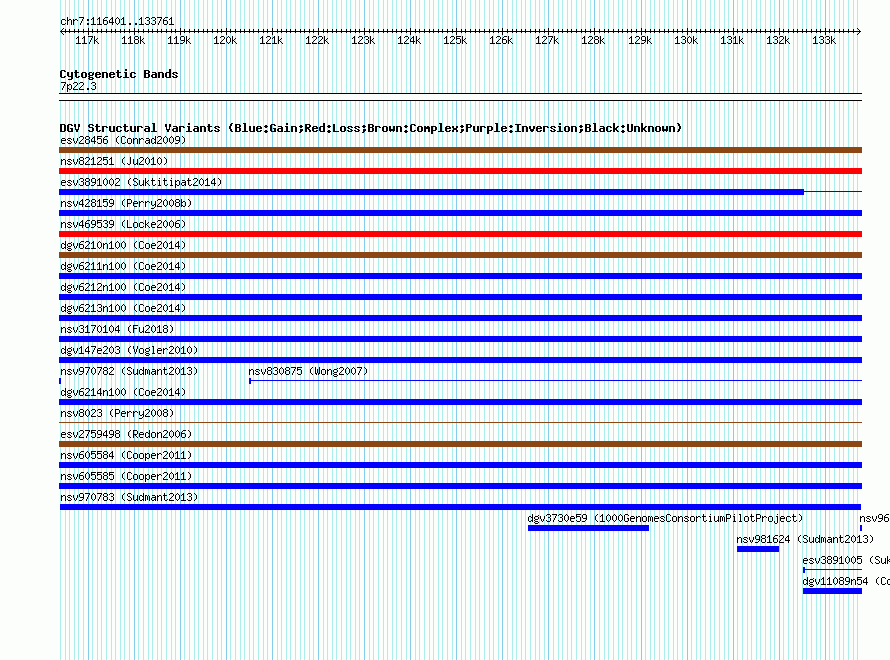Image resolution: width=890 pixels, height=660 pixels.
Task: Select brown bar under esv2759498 (Redon2006)
Action: 460,444
